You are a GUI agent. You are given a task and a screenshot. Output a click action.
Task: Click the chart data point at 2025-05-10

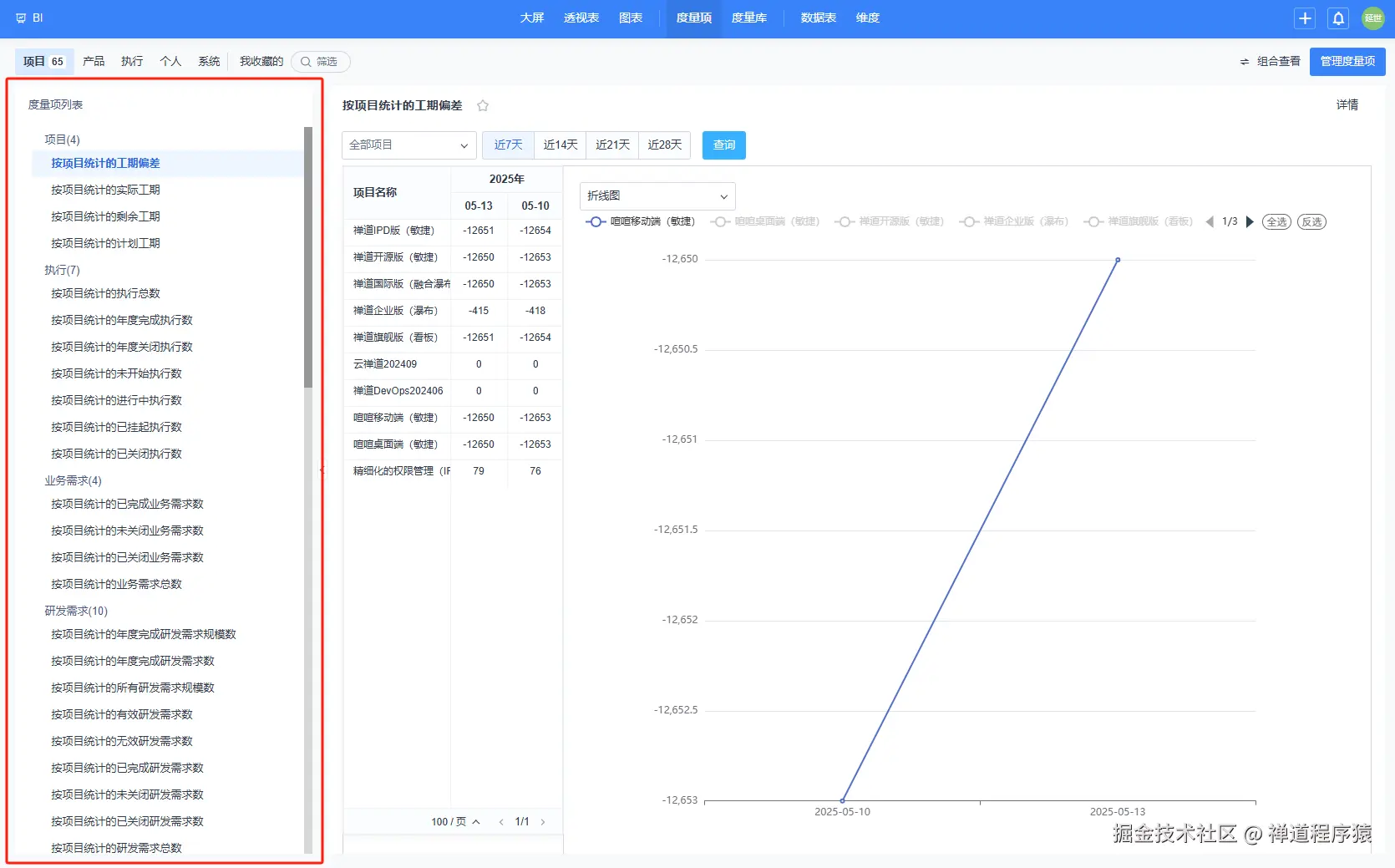click(x=843, y=800)
